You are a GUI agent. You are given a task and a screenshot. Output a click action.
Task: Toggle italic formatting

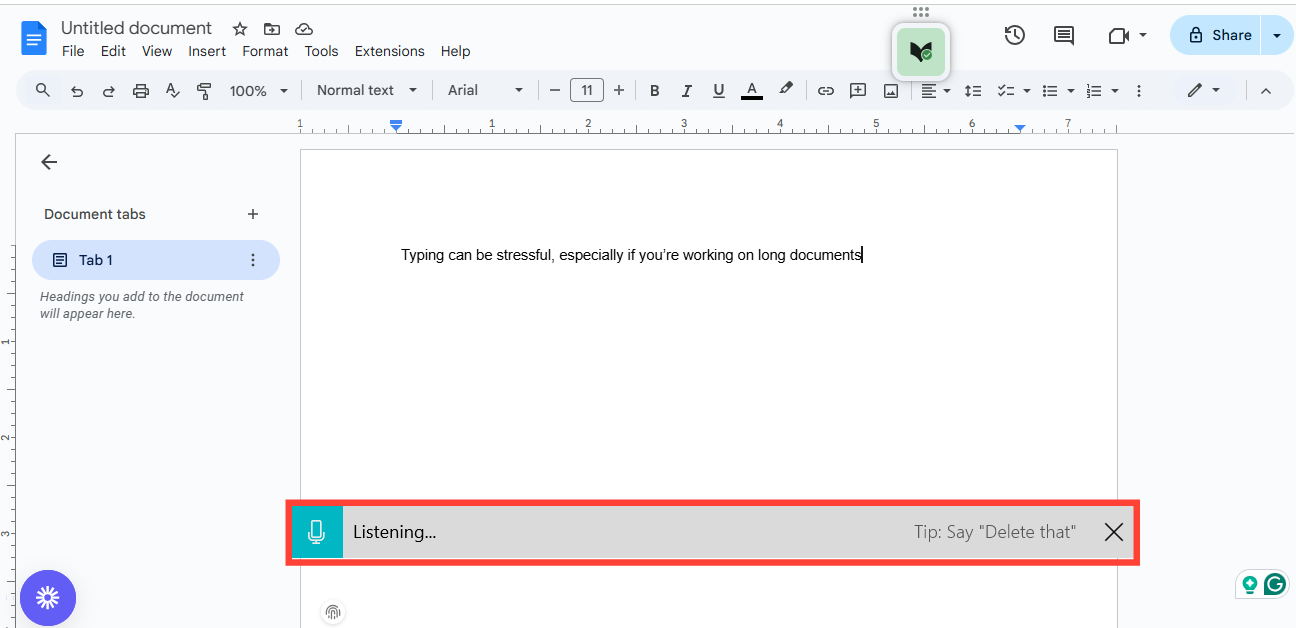(x=686, y=91)
